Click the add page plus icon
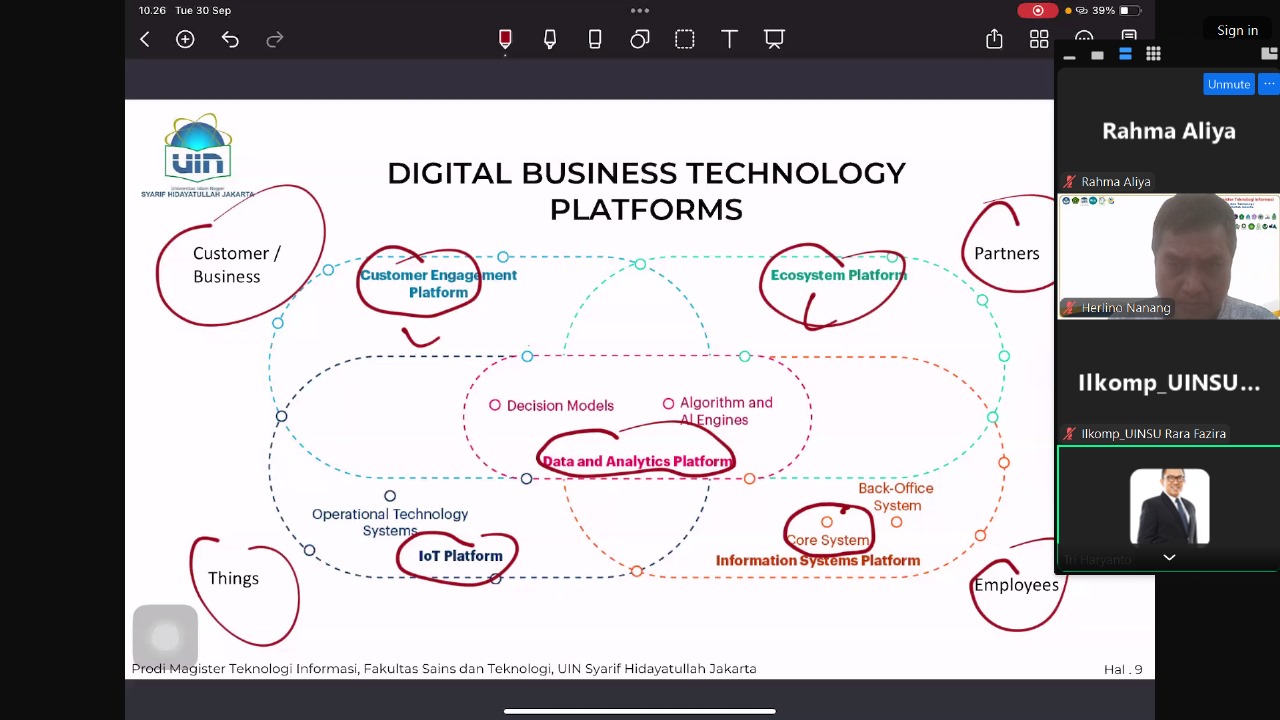 tap(185, 39)
